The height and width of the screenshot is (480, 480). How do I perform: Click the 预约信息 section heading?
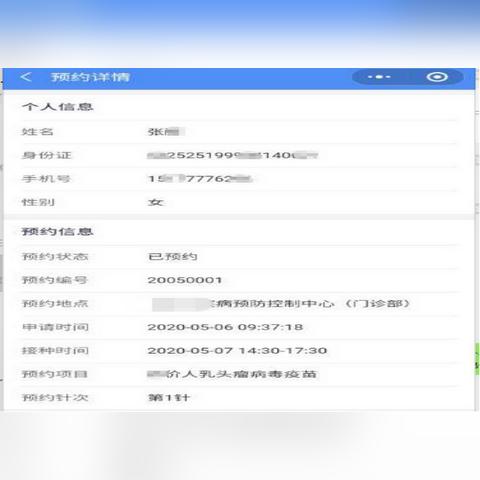click(57, 232)
